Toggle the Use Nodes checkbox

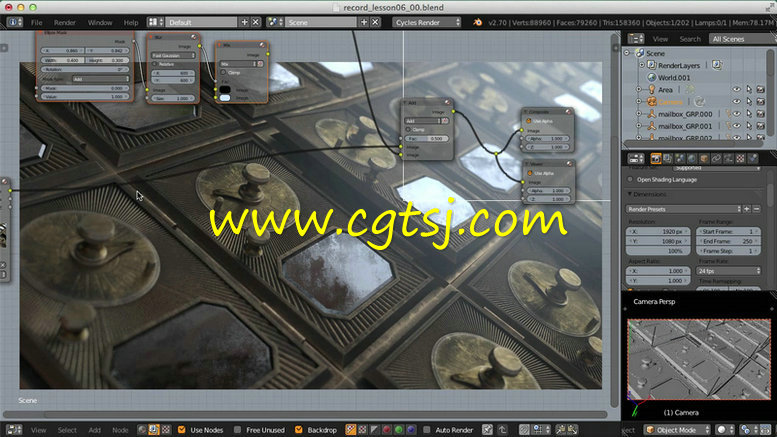coord(181,430)
